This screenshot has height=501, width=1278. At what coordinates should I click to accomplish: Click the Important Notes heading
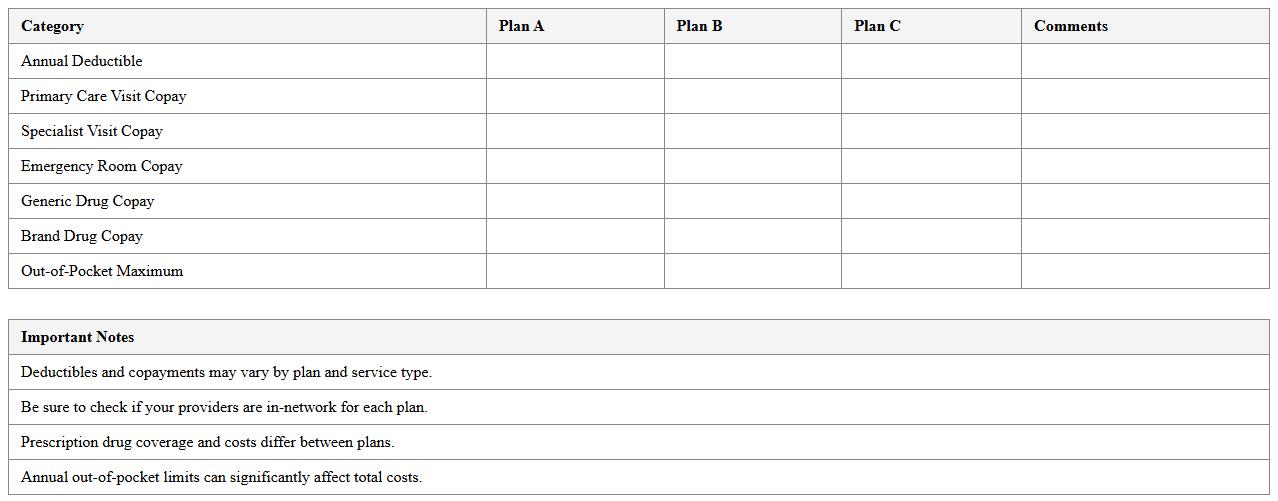[77, 337]
